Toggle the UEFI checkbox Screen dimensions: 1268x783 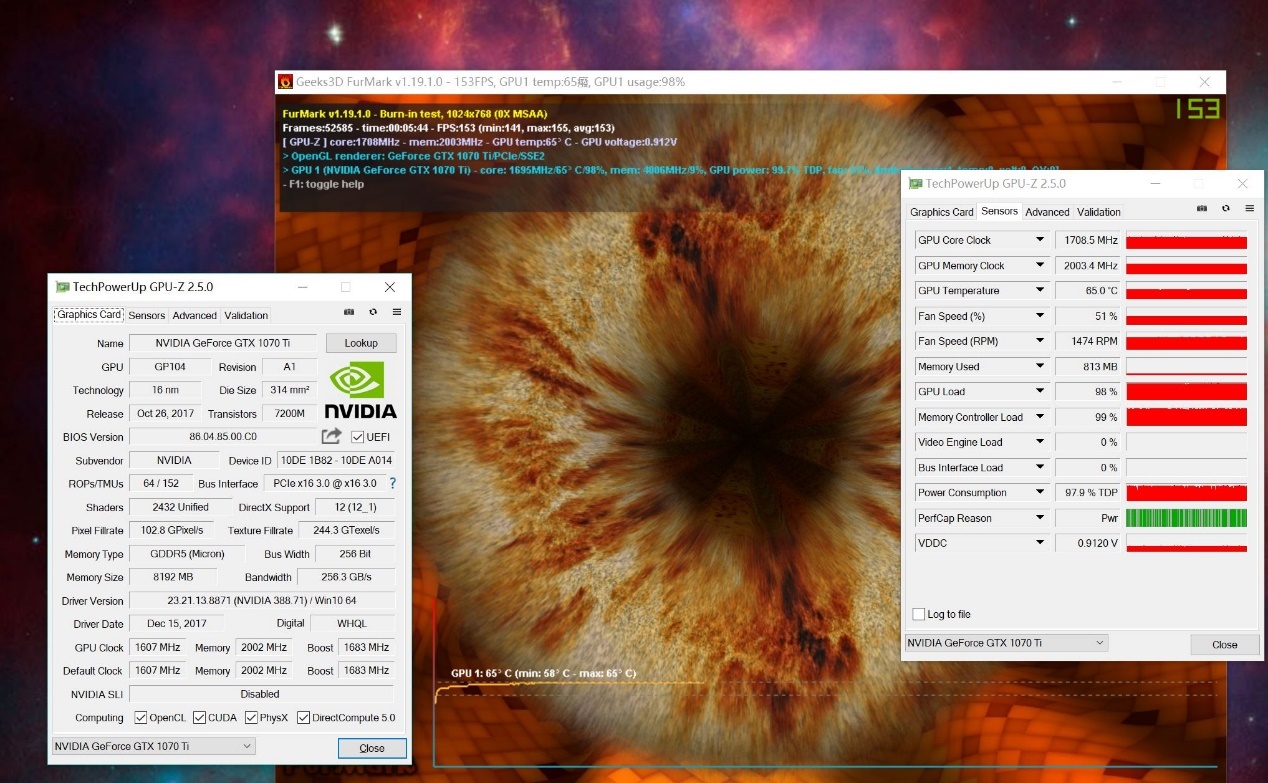[358, 437]
